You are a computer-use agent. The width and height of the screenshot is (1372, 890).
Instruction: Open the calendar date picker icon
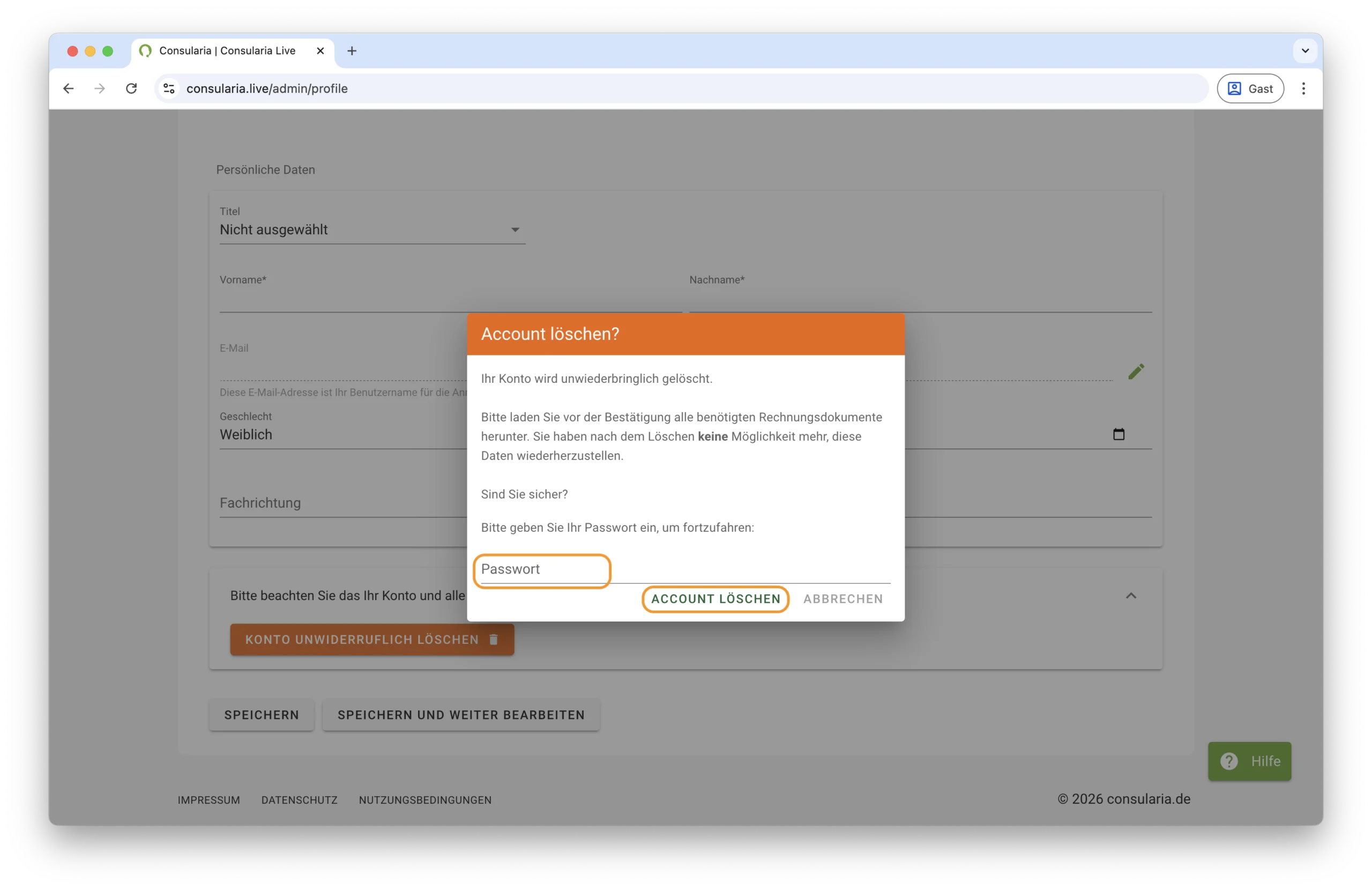click(1119, 434)
